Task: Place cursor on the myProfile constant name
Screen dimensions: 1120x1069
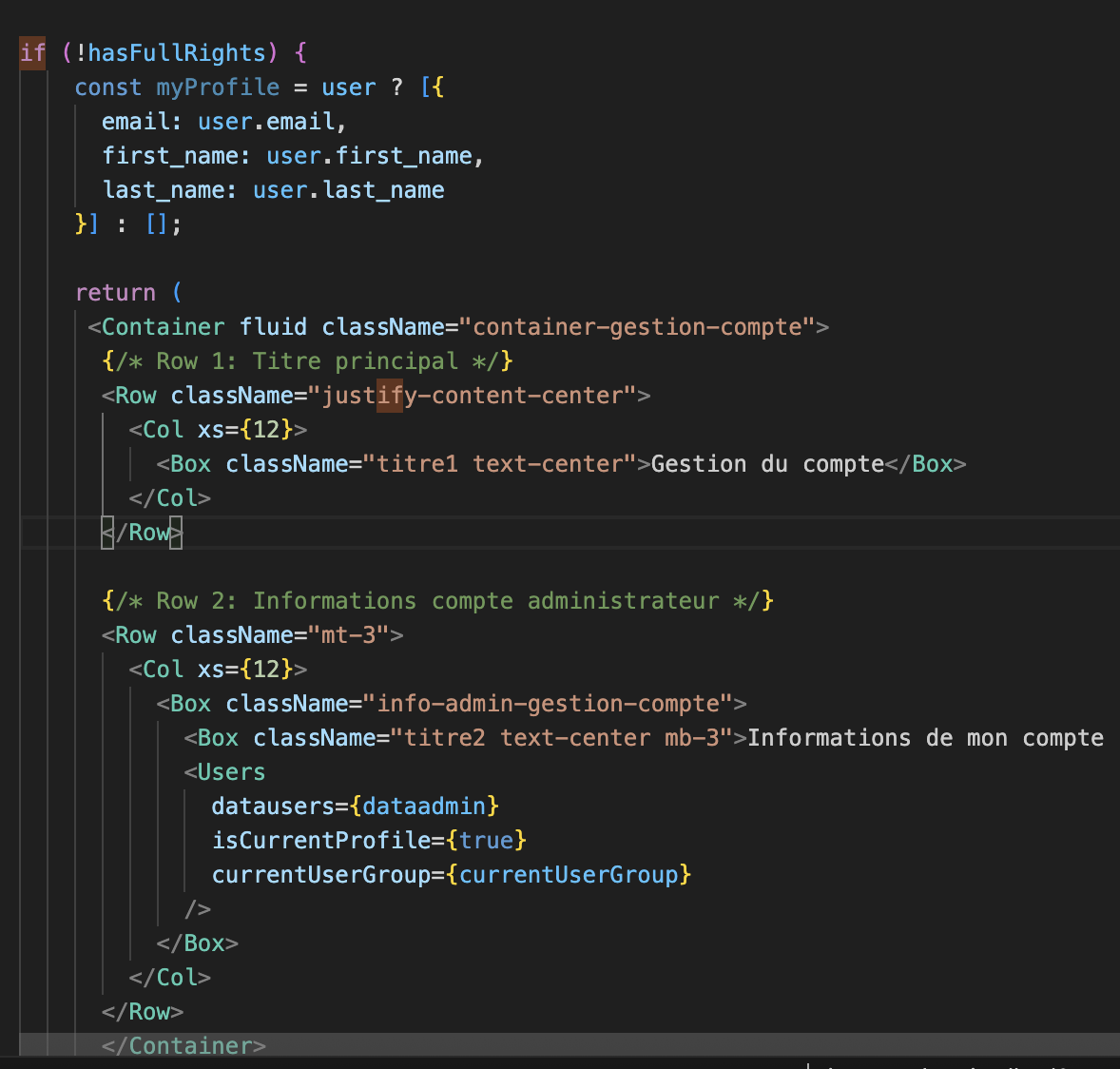Action: coord(218,87)
